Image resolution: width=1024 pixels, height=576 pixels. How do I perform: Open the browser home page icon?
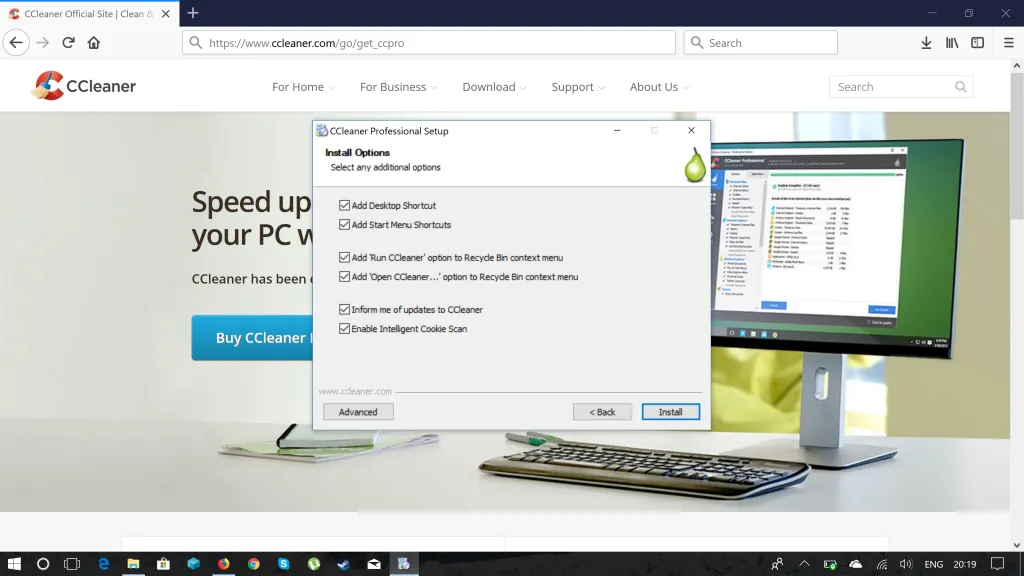[x=93, y=43]
